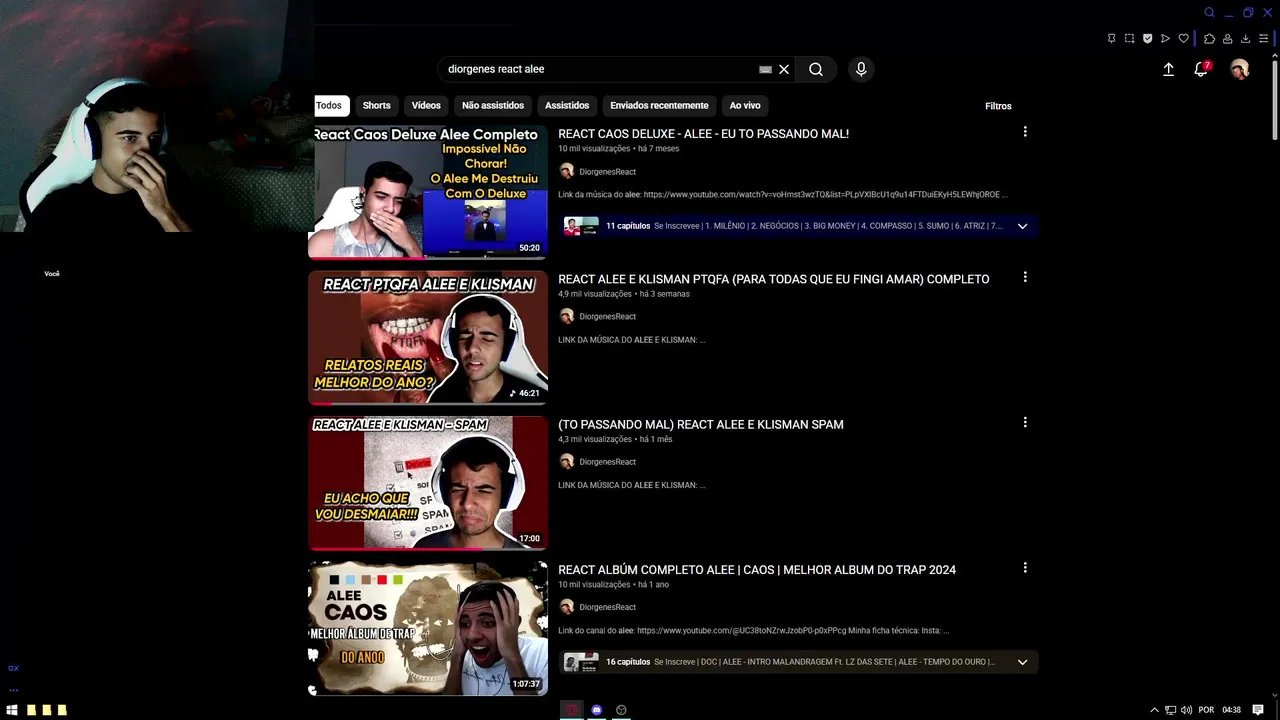The height and width of the screenshot is (720, 1280).
Task: Open the upload/create video arrow icon
Action: point(1168,69)
